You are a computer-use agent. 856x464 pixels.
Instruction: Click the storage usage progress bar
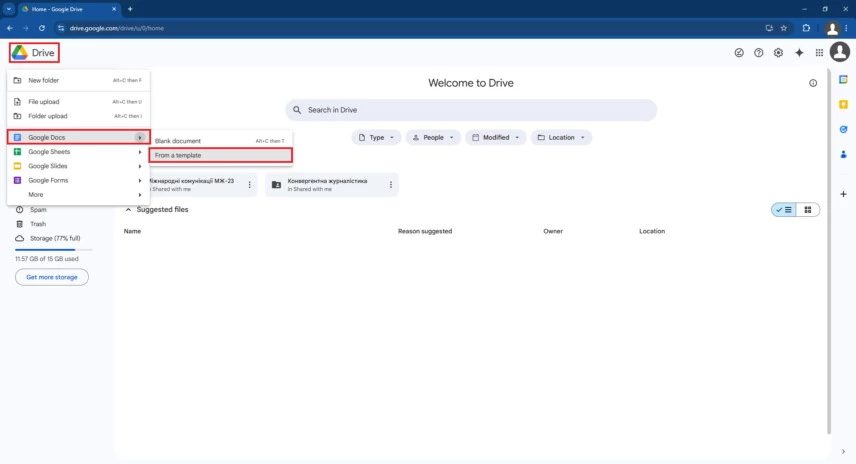click(54, 249)
